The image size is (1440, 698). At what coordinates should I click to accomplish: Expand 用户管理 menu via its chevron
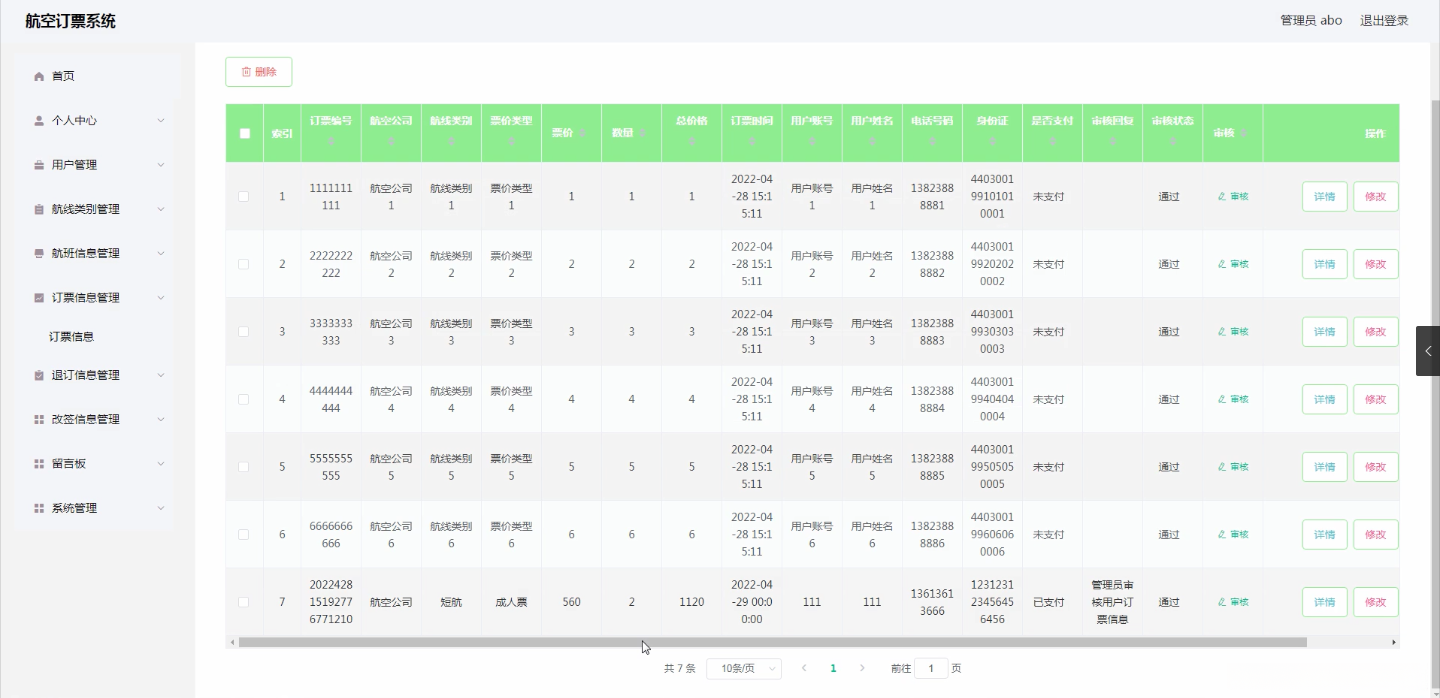[161, 165]
